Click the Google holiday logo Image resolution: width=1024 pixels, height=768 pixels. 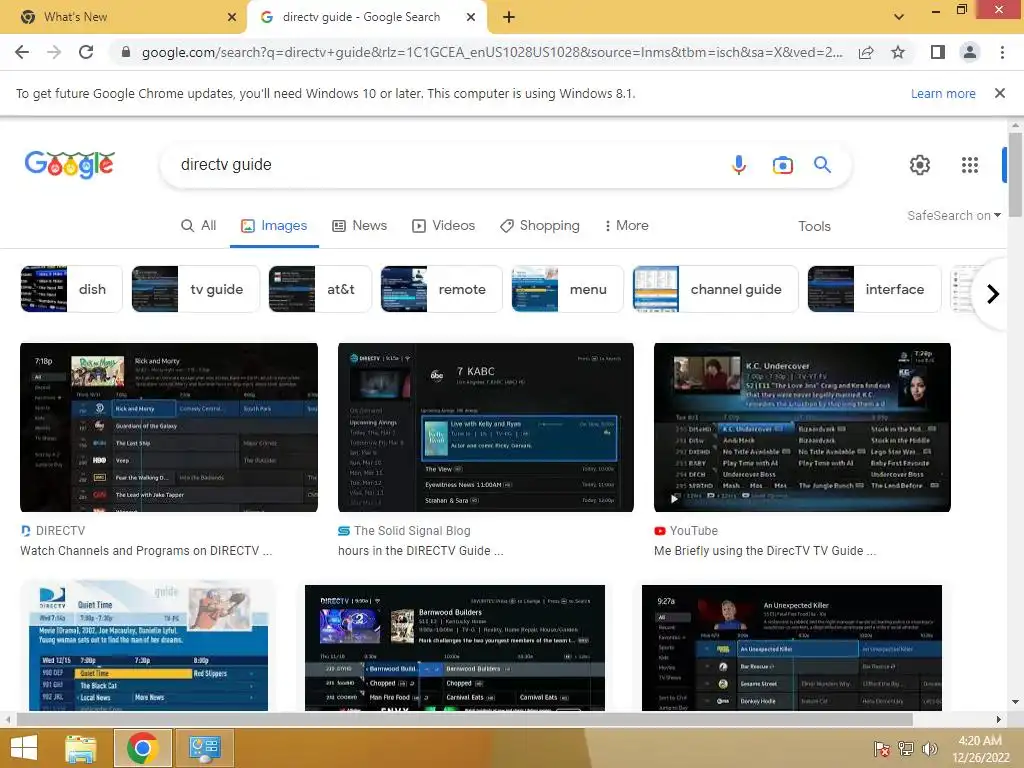(x=70, y=164)
